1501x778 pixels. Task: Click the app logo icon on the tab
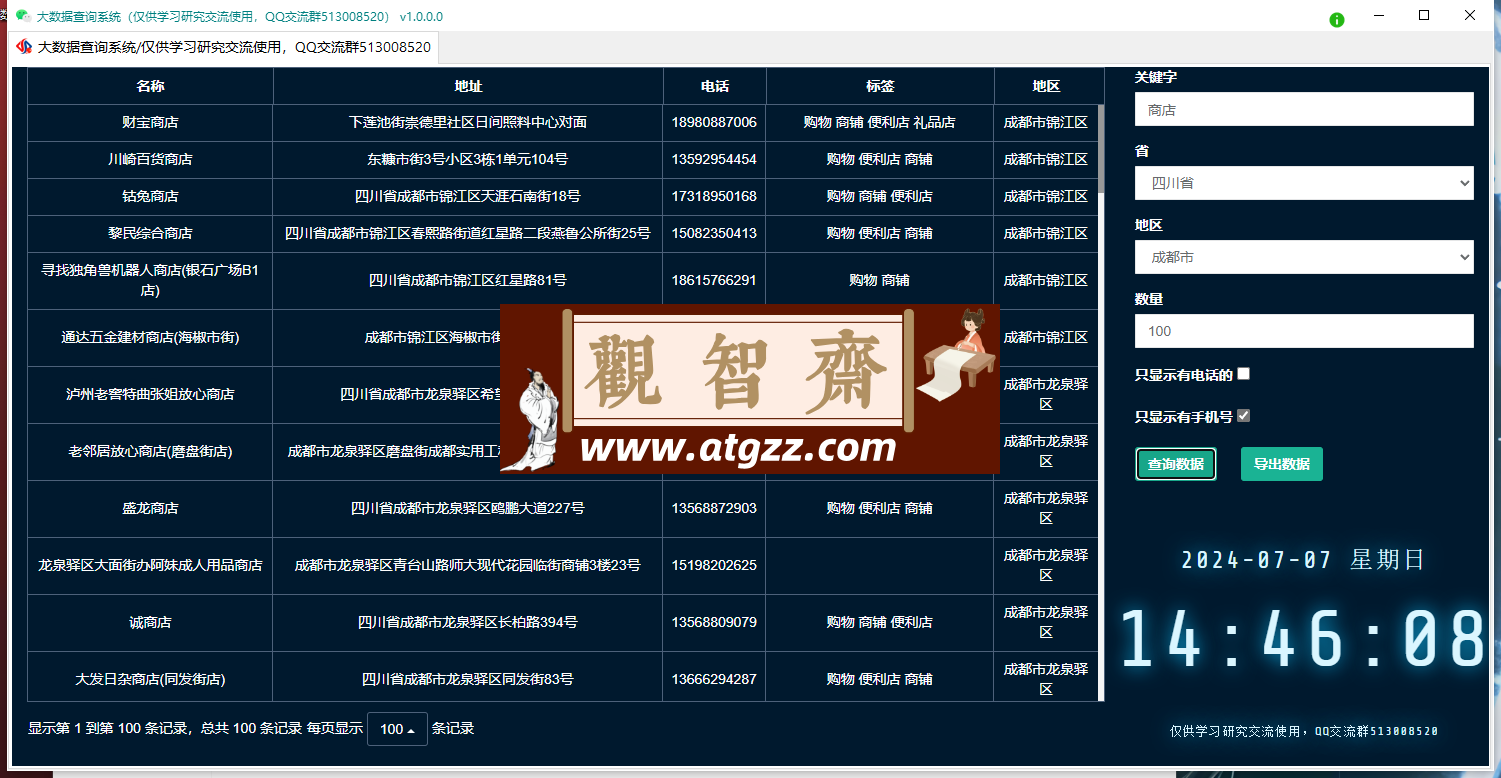point(24,47)
